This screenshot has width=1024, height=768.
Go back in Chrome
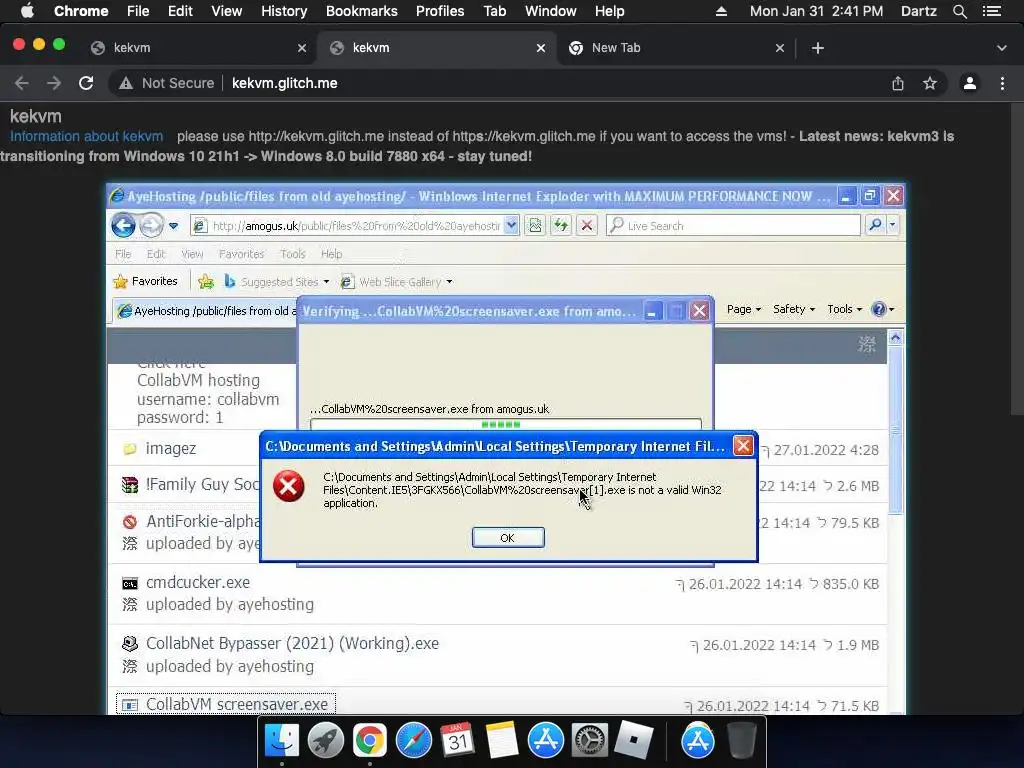22,83
